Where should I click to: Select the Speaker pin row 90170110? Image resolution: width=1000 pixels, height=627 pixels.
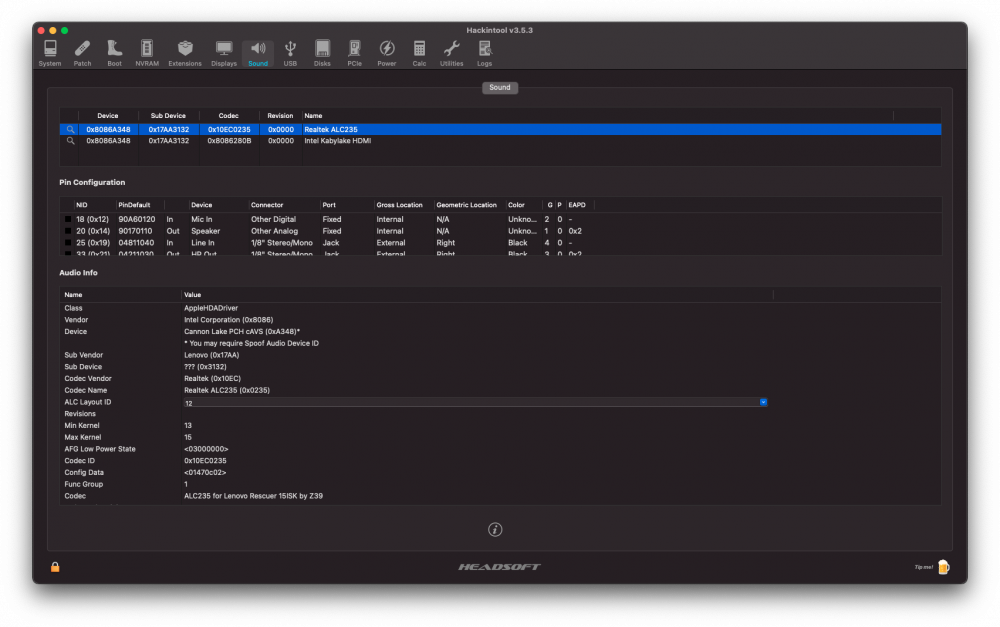(500, 231)
